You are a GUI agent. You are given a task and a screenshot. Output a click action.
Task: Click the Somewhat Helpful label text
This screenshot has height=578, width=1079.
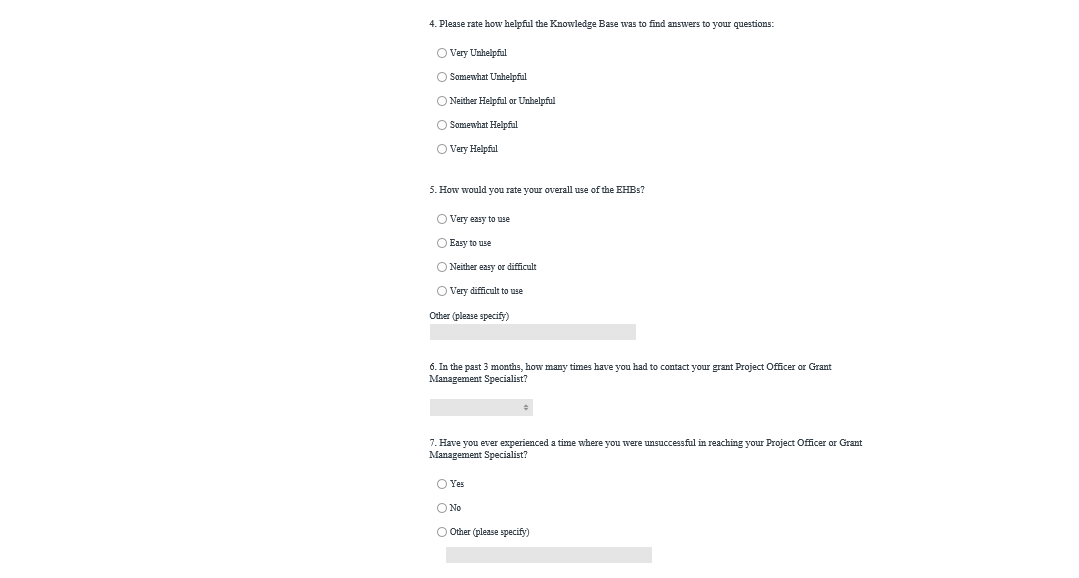click(x=484, y=125)
